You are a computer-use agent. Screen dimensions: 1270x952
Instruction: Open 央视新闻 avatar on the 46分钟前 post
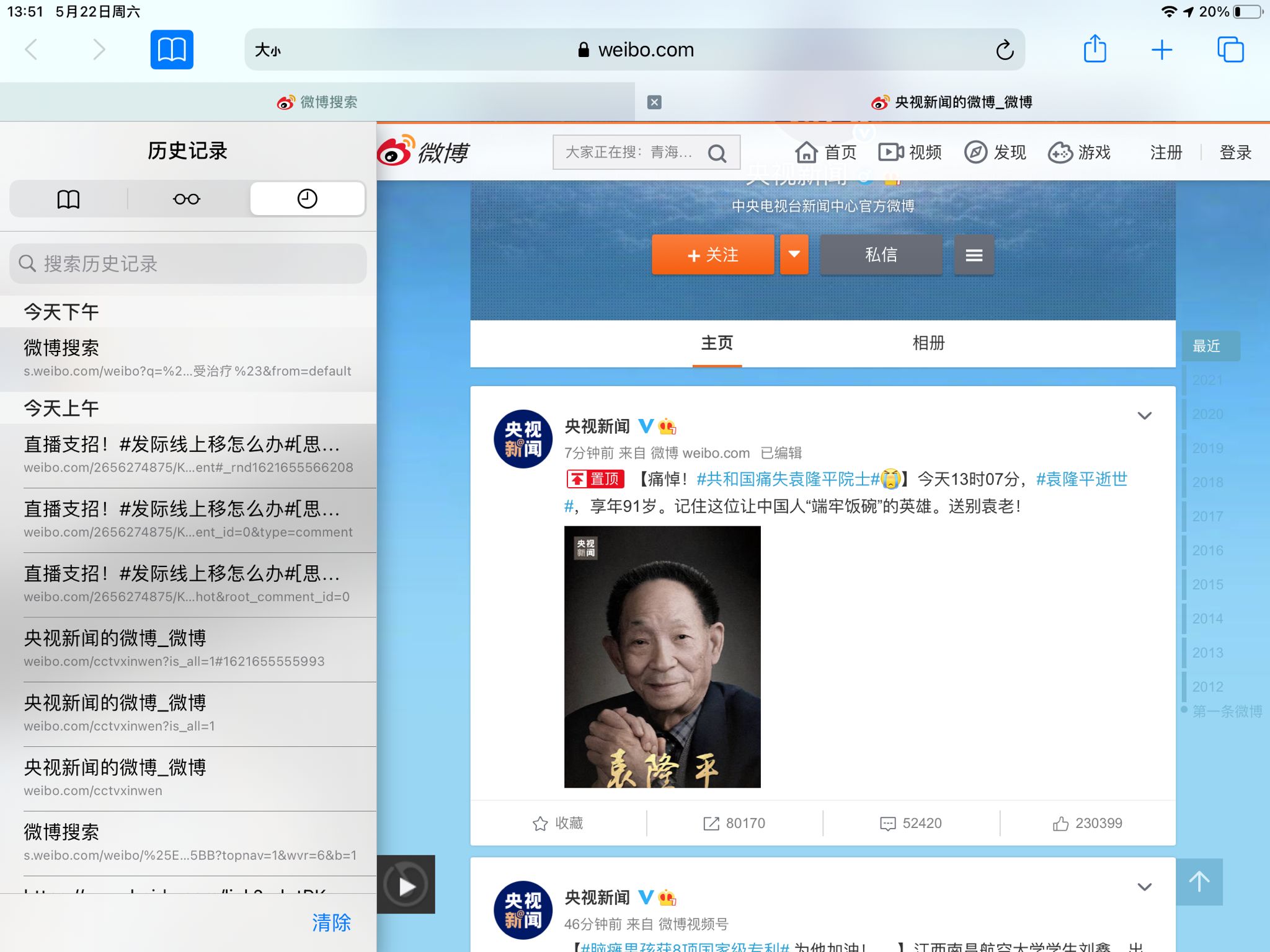pyautogui.click(x=523, y=910)
